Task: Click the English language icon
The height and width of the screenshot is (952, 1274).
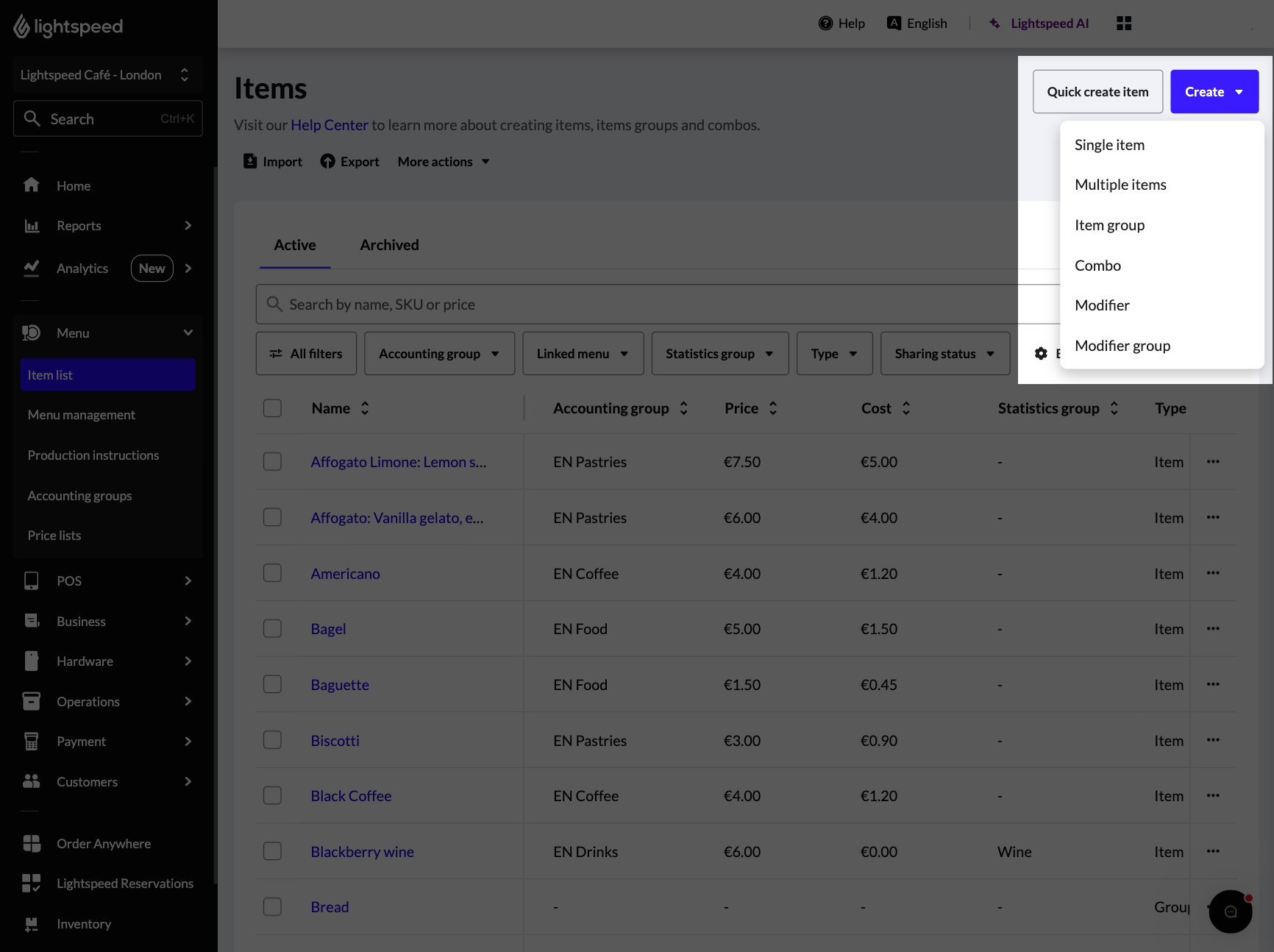Action: [894, 23]
